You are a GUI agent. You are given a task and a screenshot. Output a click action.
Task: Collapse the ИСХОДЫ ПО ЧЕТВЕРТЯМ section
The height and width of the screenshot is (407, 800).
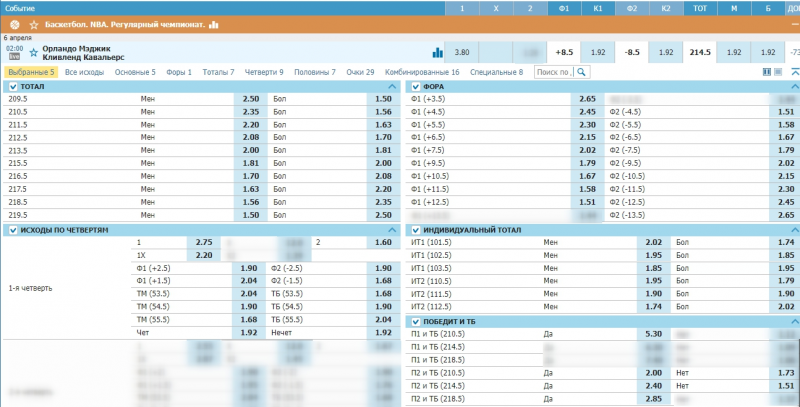[x=12, y=230]
